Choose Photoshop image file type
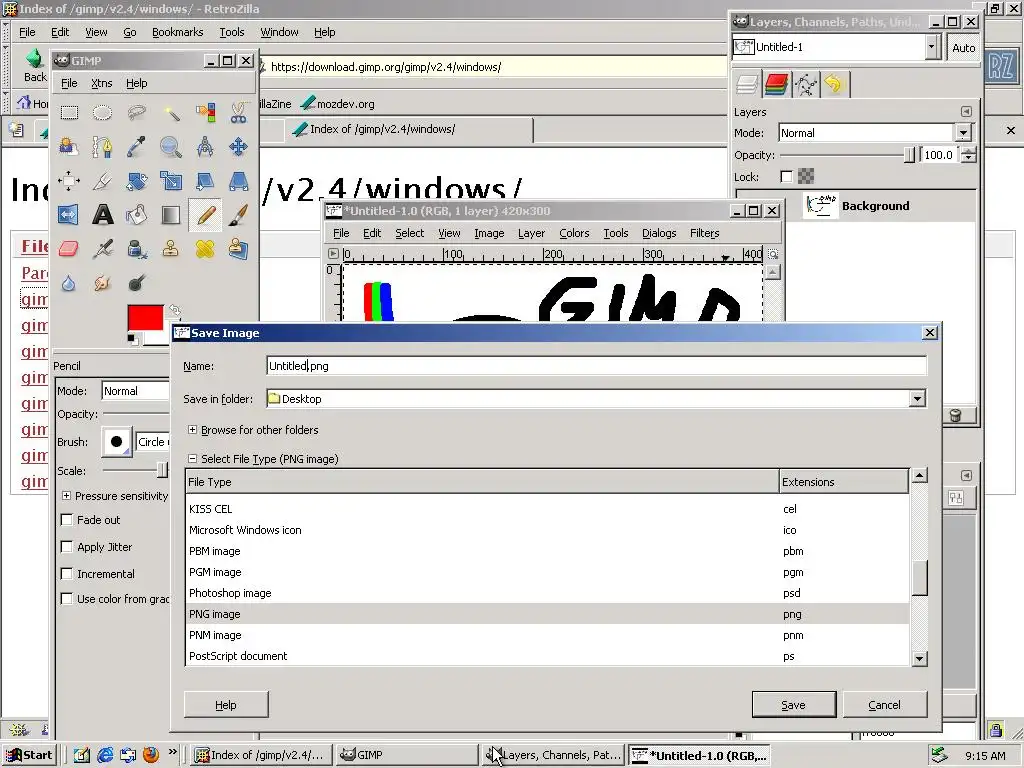 [x=547, y=593]
